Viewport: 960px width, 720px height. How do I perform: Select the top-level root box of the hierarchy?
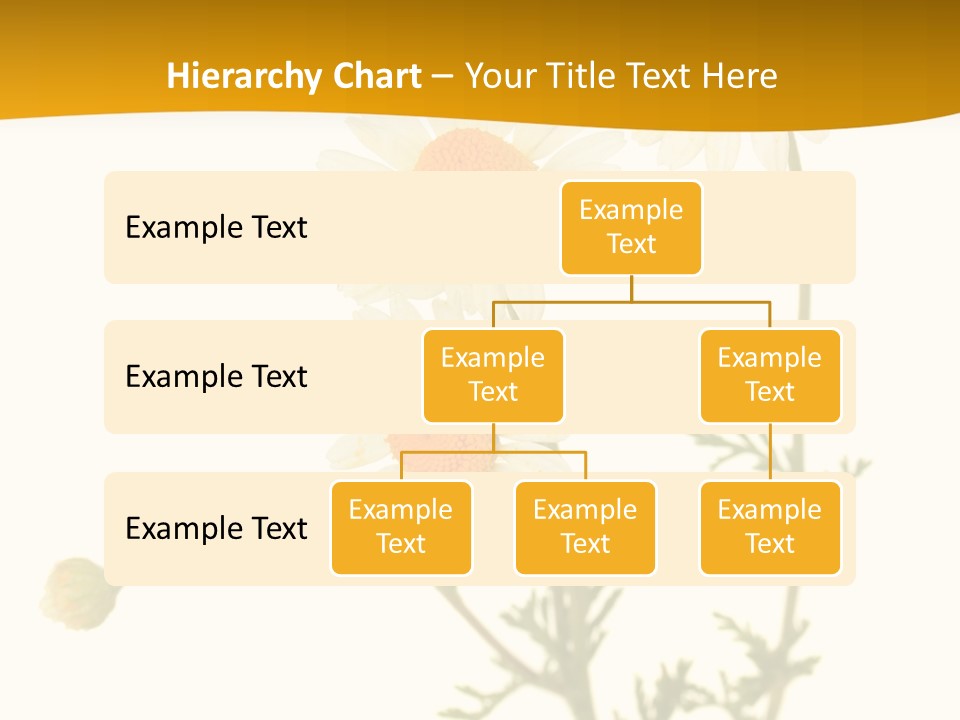point(631,228)
